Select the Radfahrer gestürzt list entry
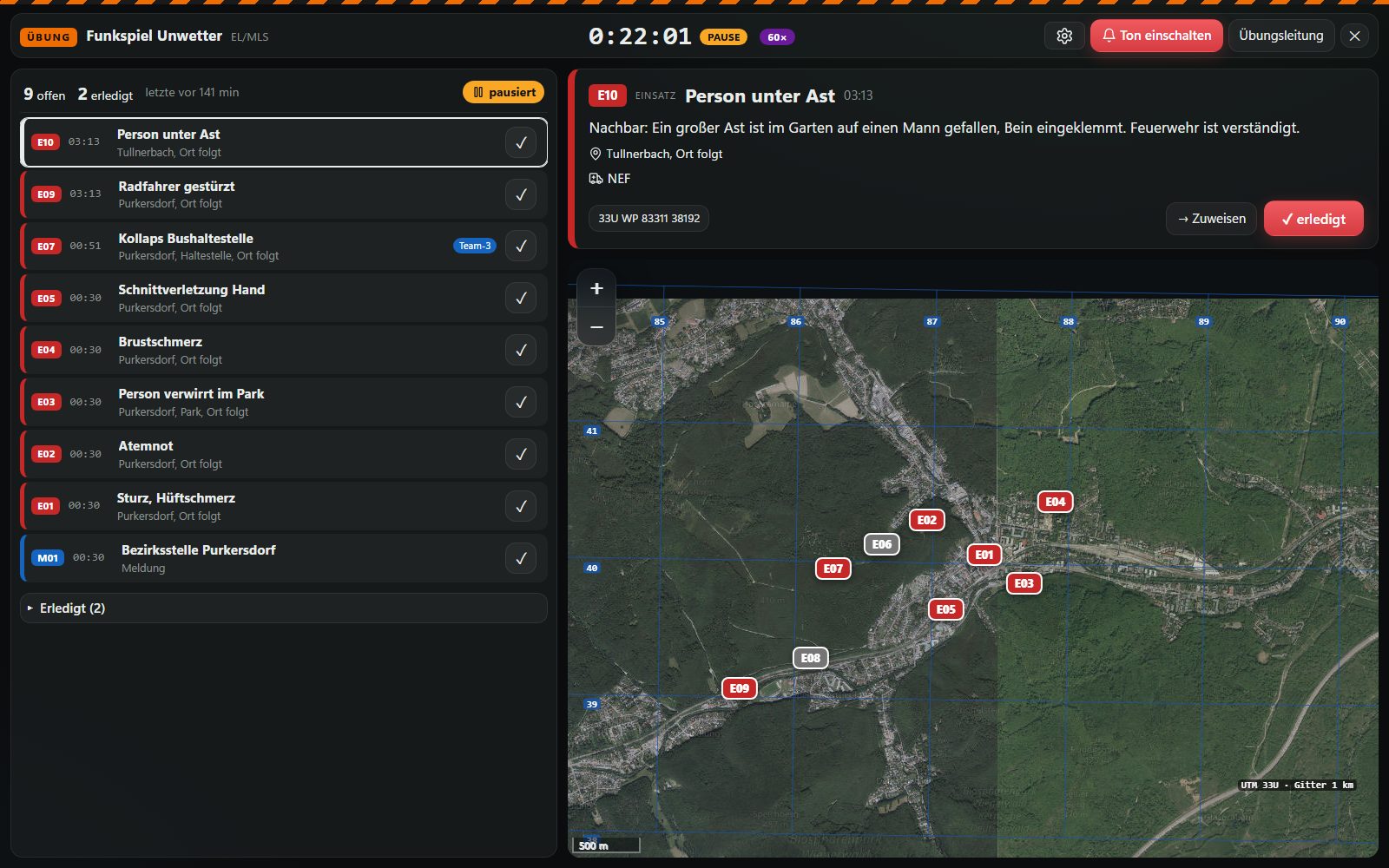The height and width of the screenshot is (868, 1389). [x=284, y=194]
